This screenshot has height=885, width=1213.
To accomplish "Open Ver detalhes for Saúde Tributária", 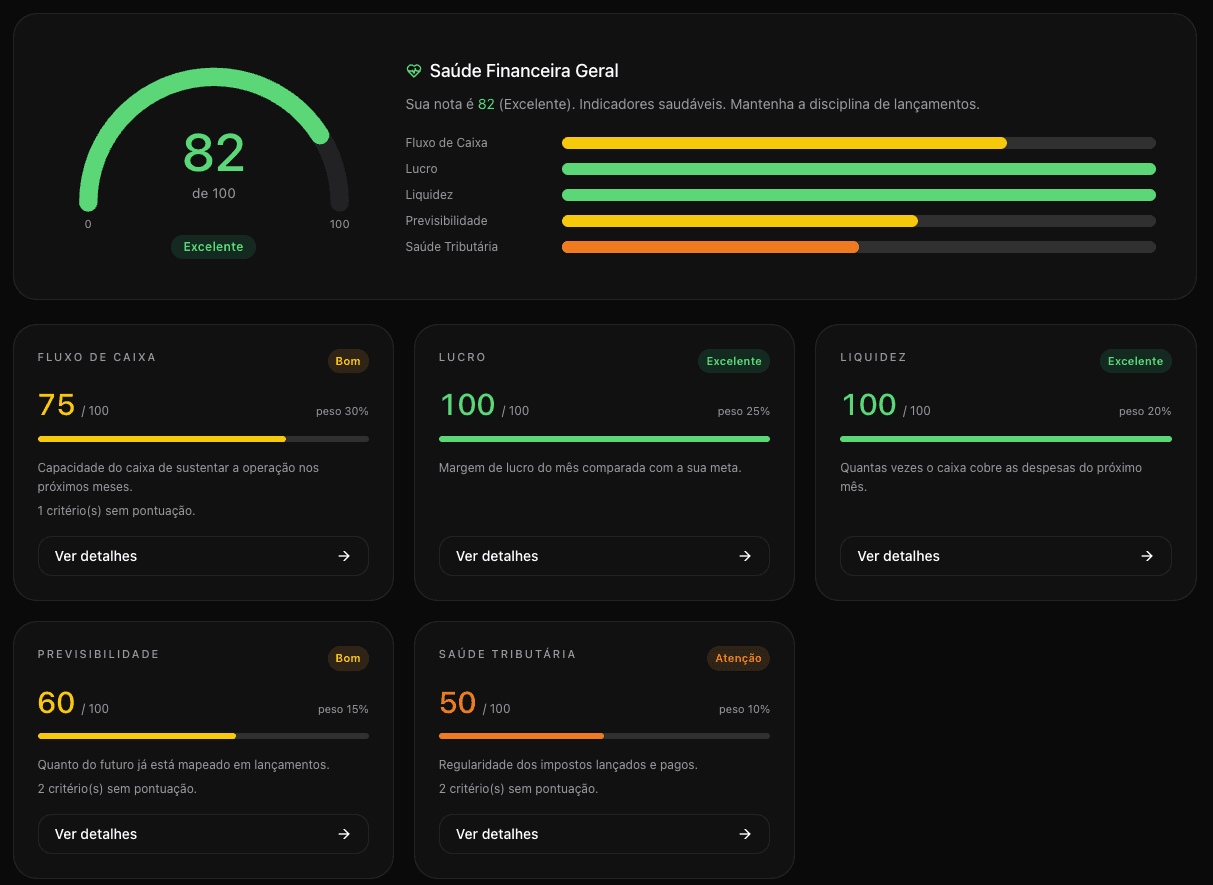I will 604,834.
